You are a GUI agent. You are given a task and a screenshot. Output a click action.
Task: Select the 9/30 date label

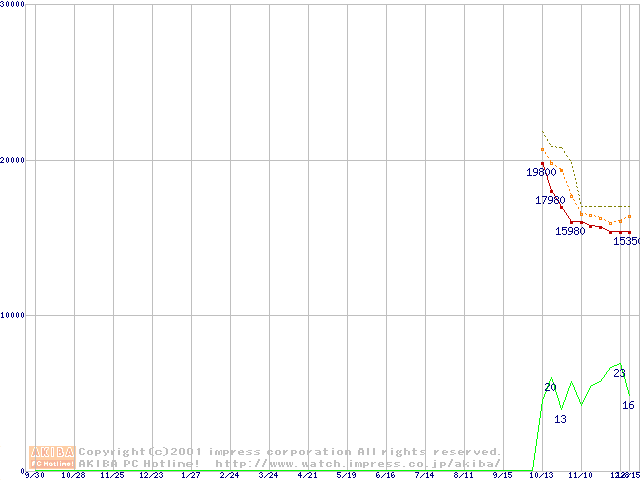click(33, 476)
